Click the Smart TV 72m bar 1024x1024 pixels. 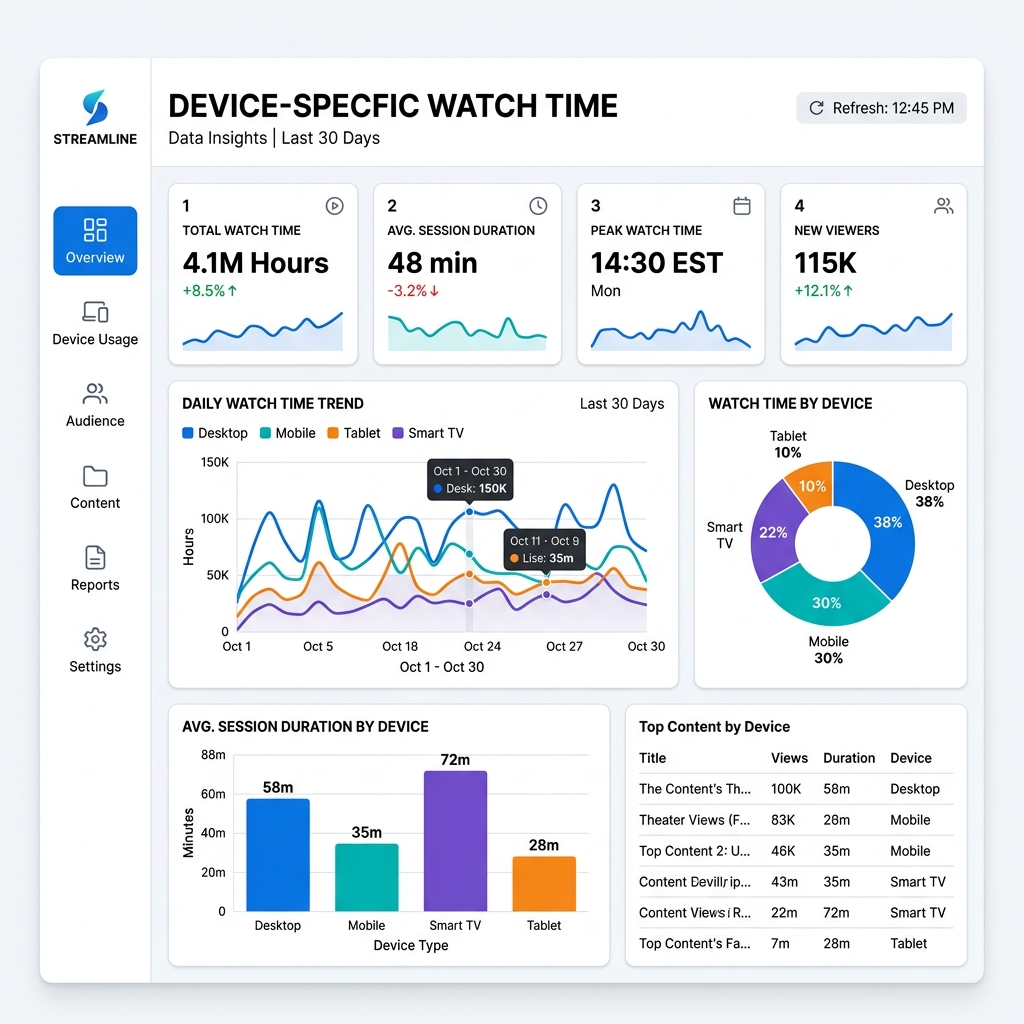(x=455, y=840)
